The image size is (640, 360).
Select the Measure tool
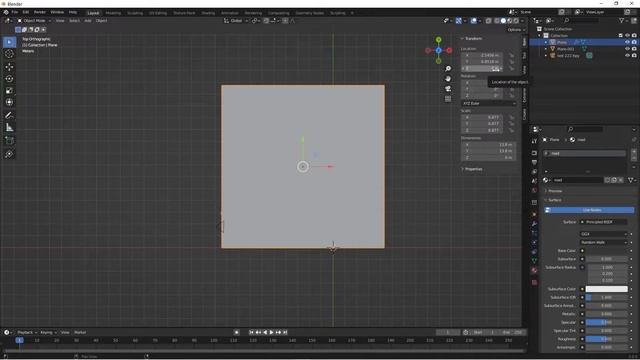click(x=9, y=128)
